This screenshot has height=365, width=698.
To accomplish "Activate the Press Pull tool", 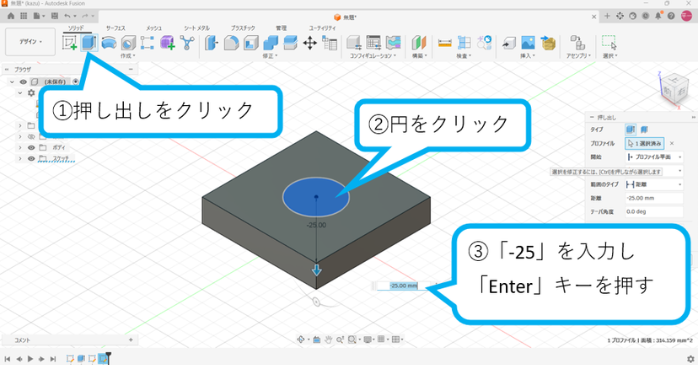I will coord(212,43).
